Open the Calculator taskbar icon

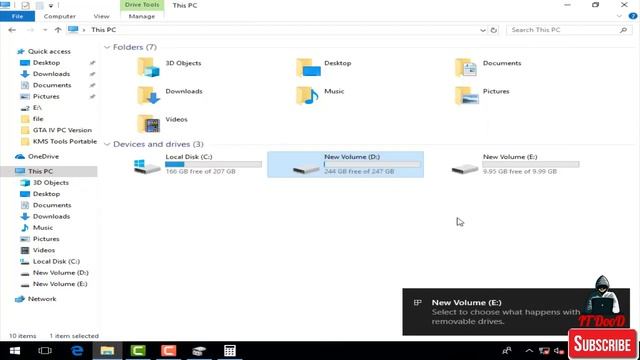click(230, 351)
